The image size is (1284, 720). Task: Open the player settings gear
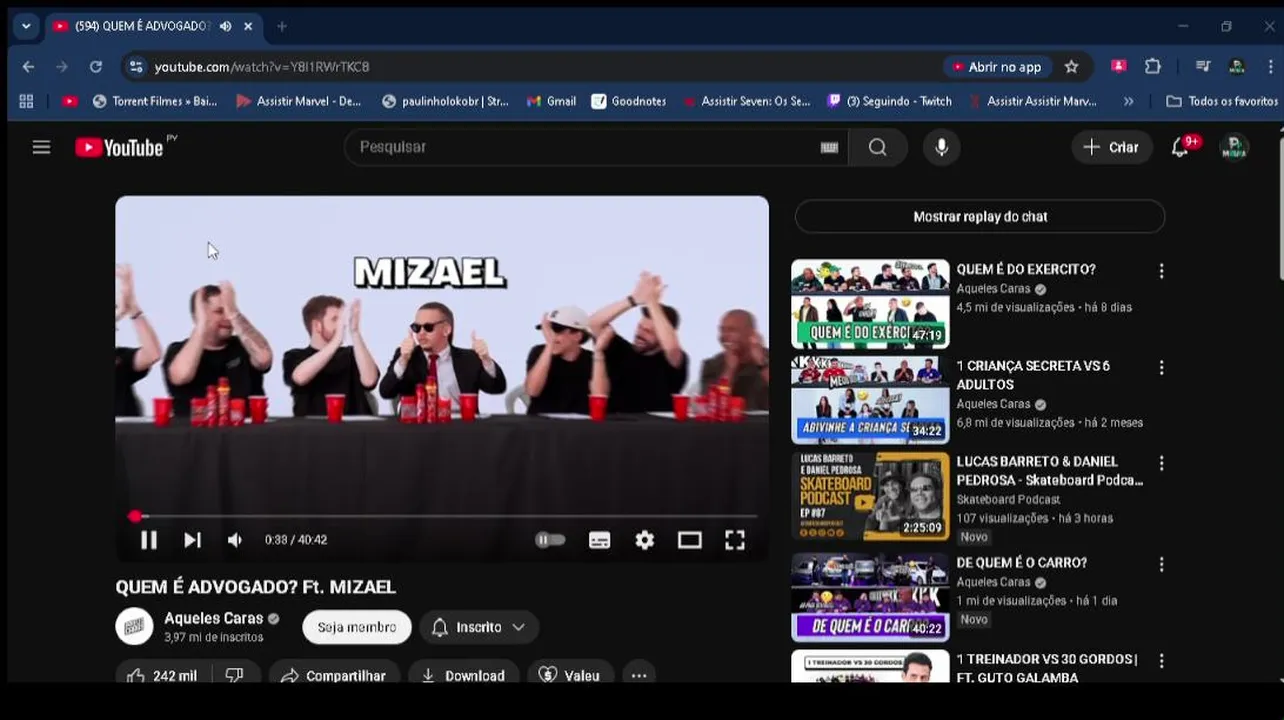point(644,540)
